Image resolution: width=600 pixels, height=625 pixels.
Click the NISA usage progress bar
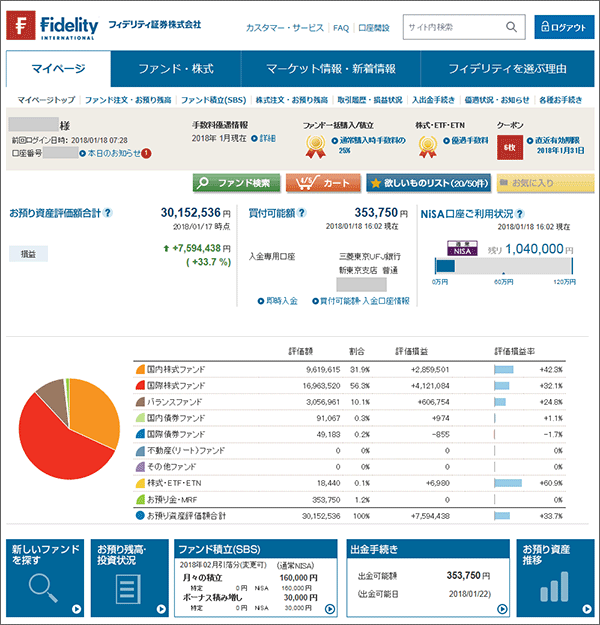(x=504, y=266)
